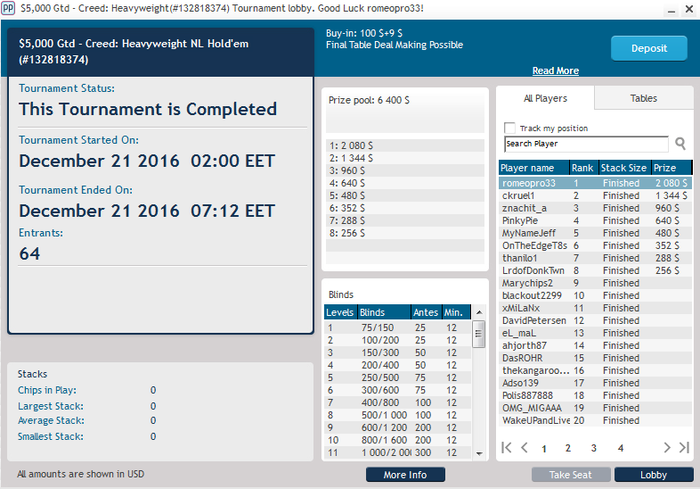Select player row ckruel1
Image resolution: width=700 pixels, height=489 pixels.
595,196
